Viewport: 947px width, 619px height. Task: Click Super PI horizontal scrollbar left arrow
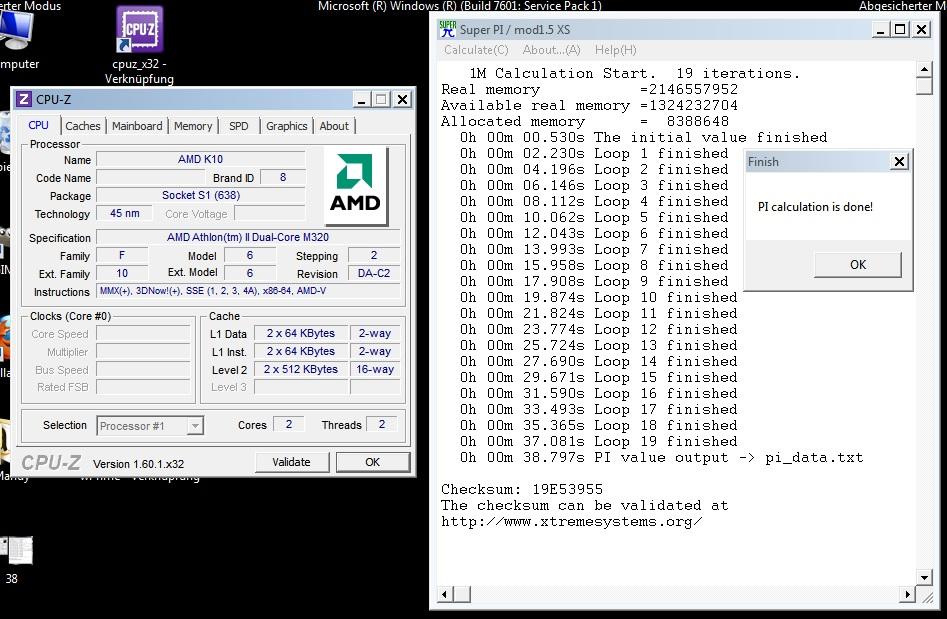pyautogui.click(x=445, y=594)
